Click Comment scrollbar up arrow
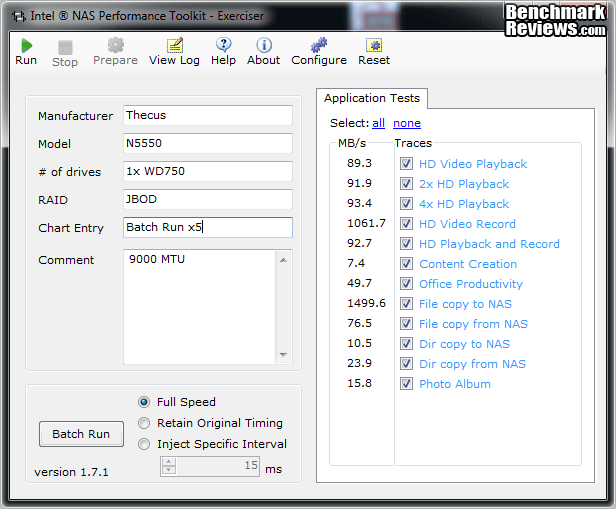The image size is (616, 509). 283,260
